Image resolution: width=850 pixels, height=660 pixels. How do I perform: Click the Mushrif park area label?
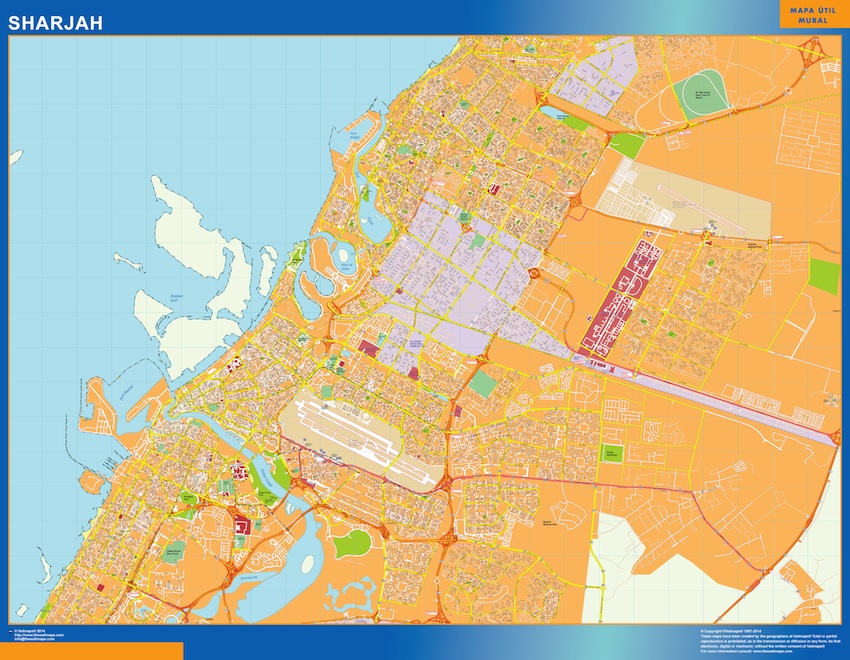(x=548, y=523)
